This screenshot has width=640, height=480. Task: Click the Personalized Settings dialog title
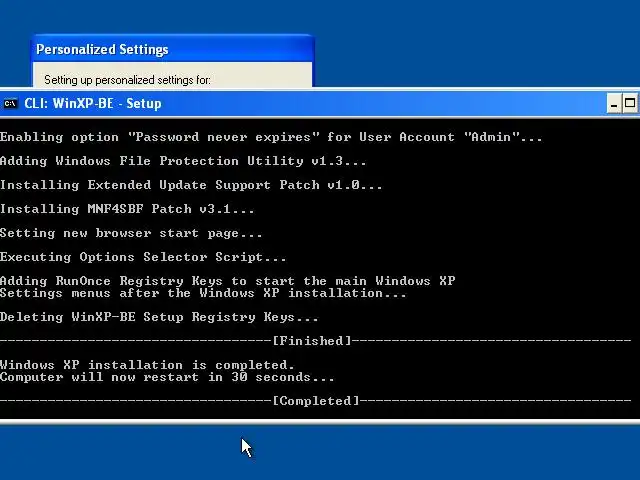coord(102,49)
